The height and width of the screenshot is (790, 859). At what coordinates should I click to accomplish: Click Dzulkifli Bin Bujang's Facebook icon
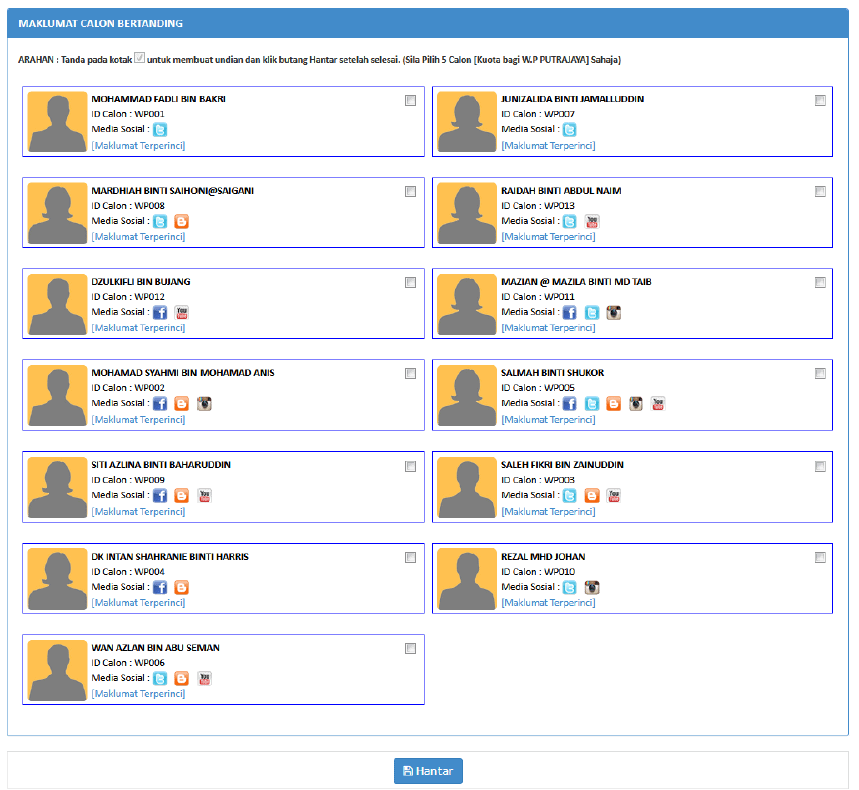160,312
